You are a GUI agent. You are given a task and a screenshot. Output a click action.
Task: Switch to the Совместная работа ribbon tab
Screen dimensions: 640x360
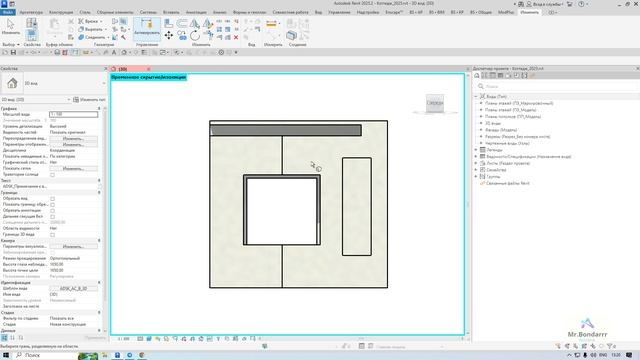click(290, 12)
